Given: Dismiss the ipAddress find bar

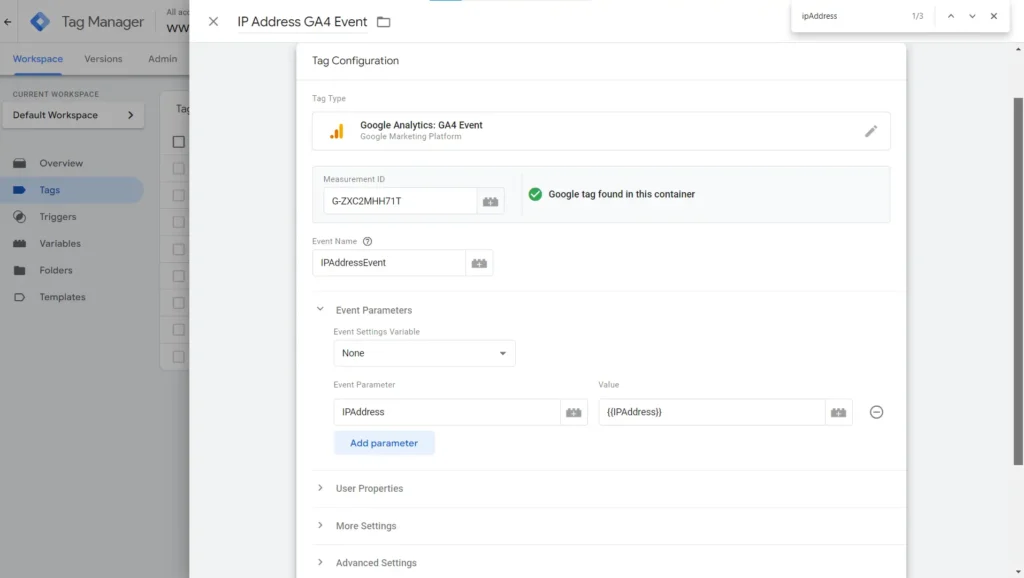Looking at the screenshot, I should tap(991, 16).
